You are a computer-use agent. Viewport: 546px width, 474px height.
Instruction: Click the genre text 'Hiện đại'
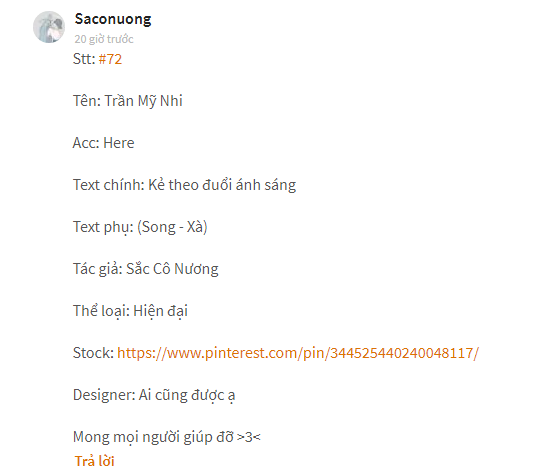[x=161, y=311]
